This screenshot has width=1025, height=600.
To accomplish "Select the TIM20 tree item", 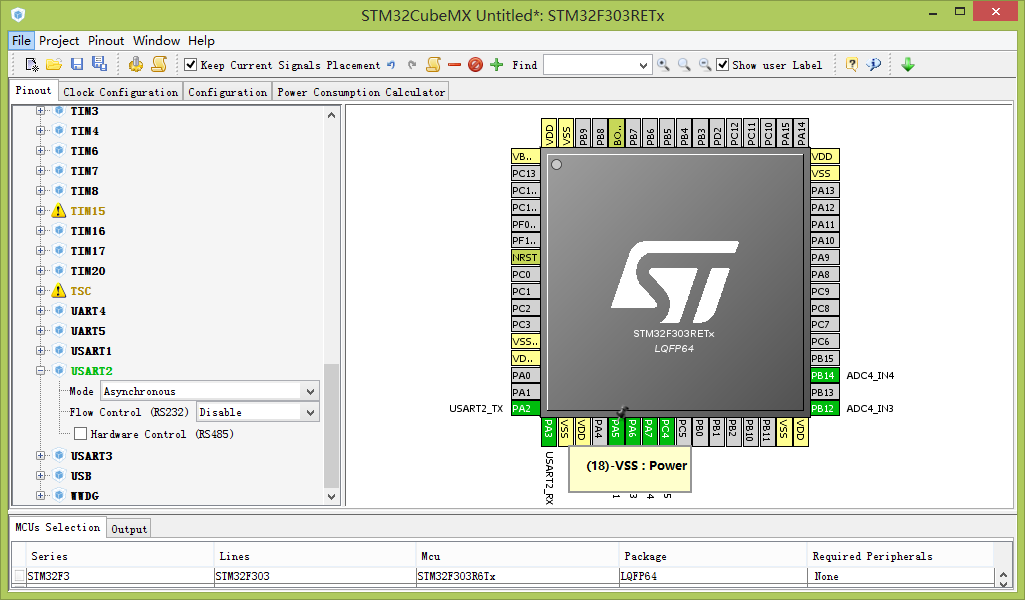I will pyautogui.click(x=88, y=271).
